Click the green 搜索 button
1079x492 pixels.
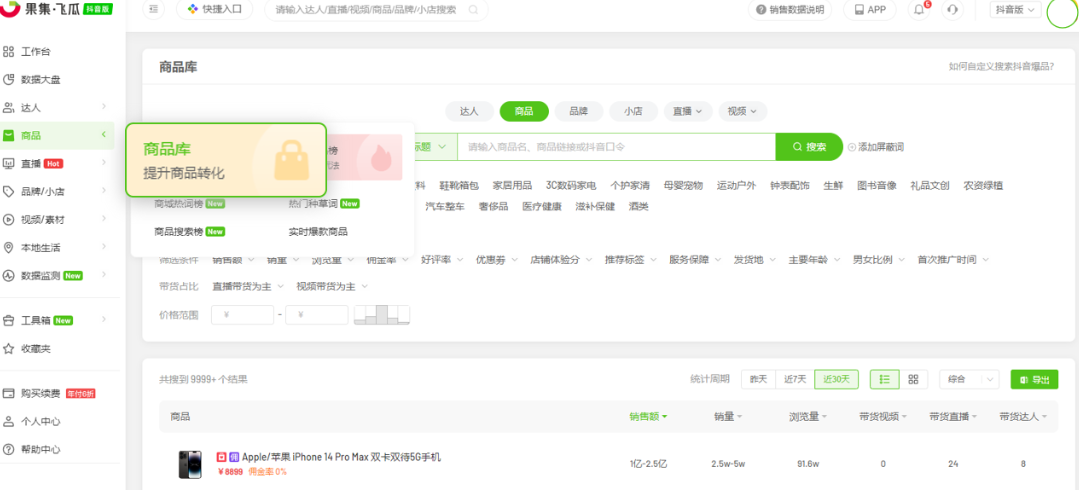point(809,147)
